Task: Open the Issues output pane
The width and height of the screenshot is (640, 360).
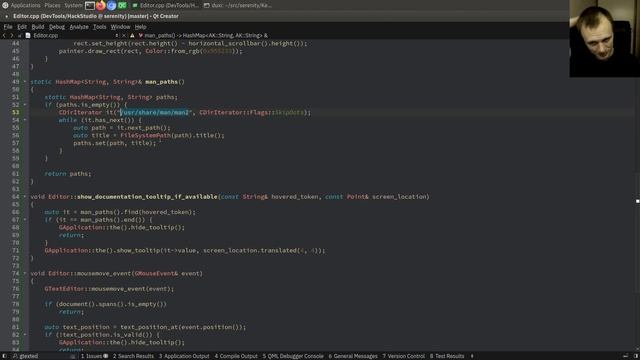Action: (94, 356)
